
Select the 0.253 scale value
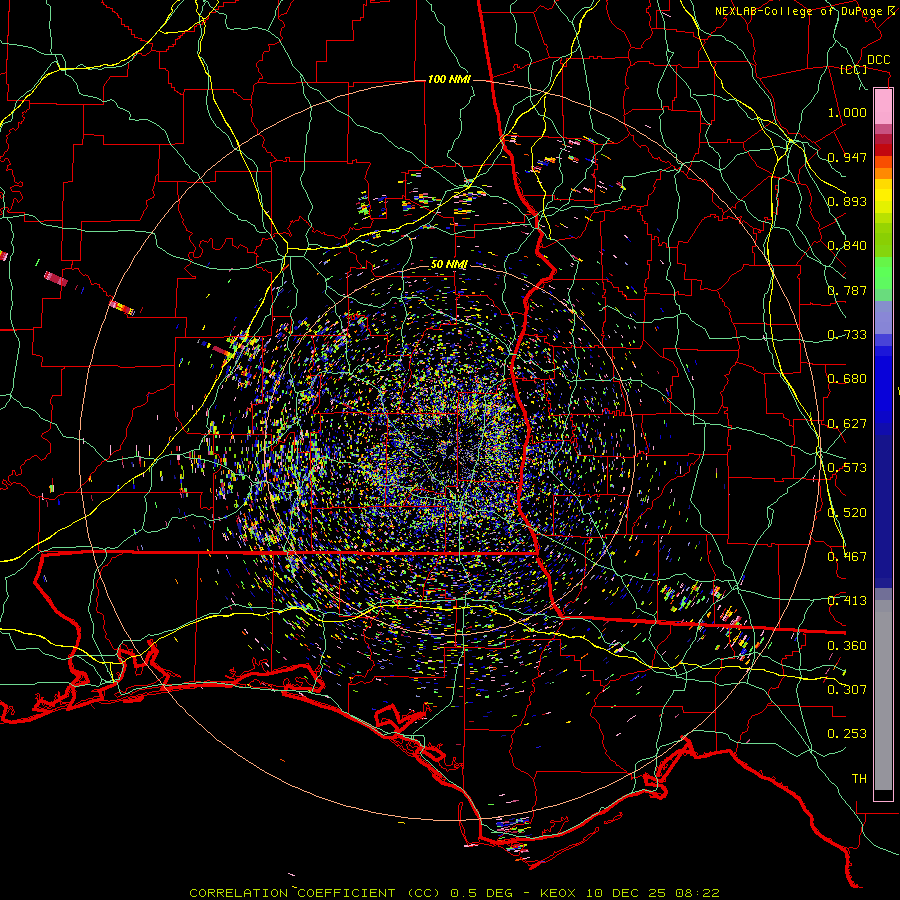tap(847, 734)
